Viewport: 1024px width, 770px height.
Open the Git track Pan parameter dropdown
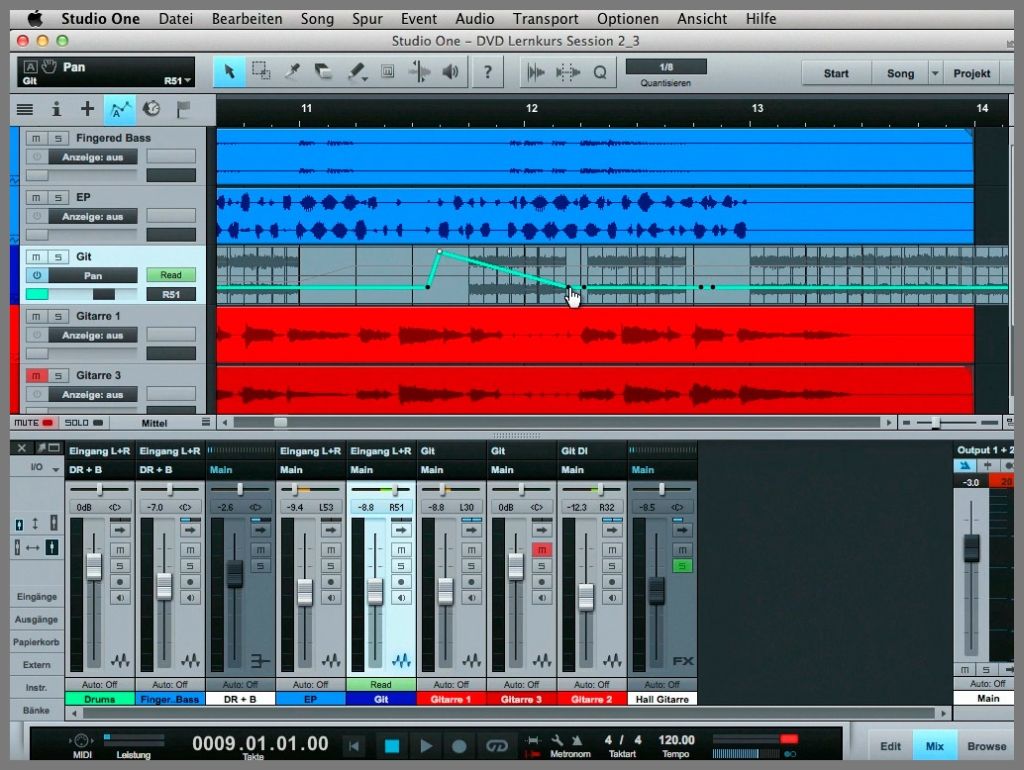coord(93,276)
